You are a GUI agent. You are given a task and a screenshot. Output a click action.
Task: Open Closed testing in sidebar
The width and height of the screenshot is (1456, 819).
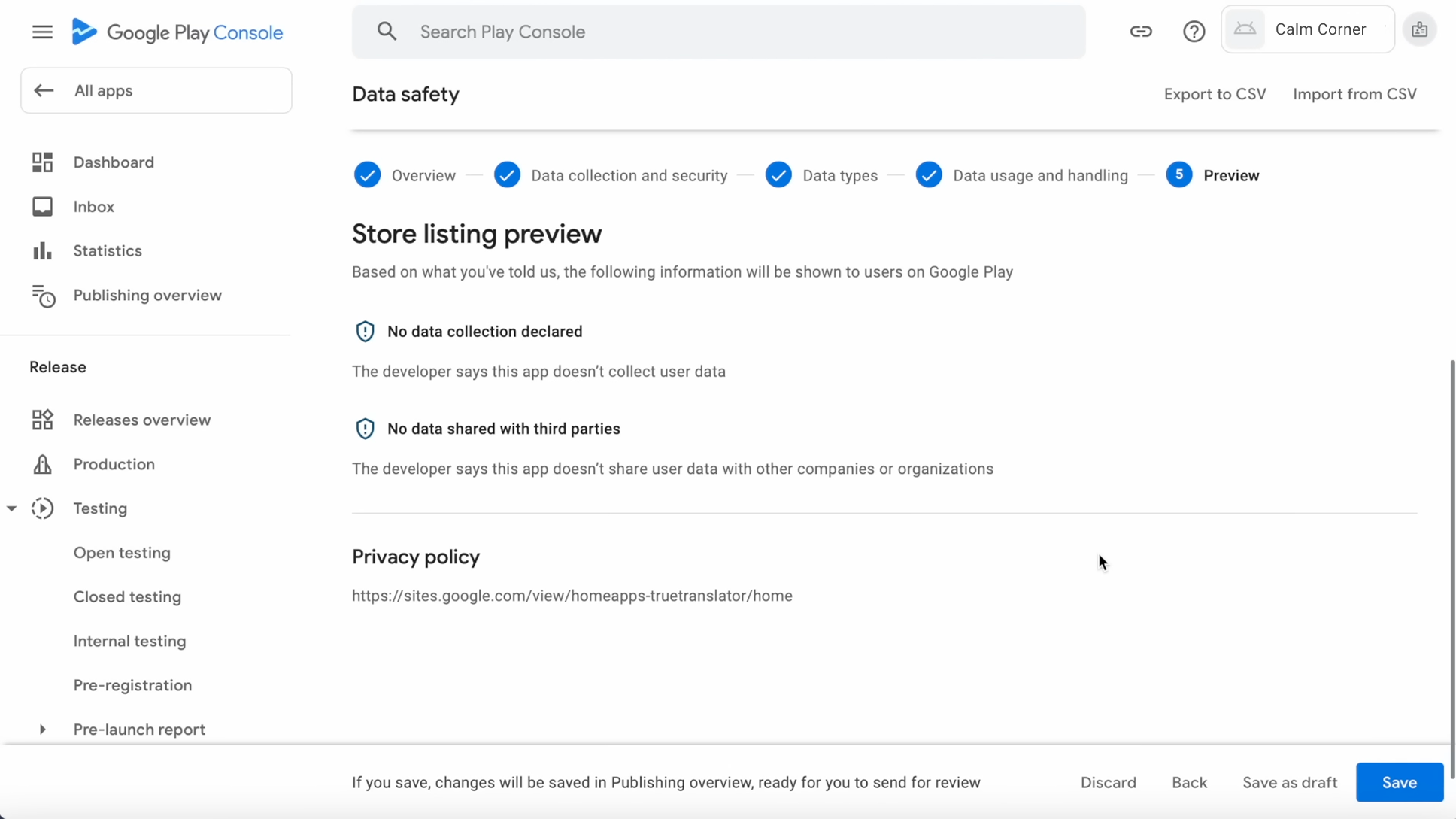[127, 597]
